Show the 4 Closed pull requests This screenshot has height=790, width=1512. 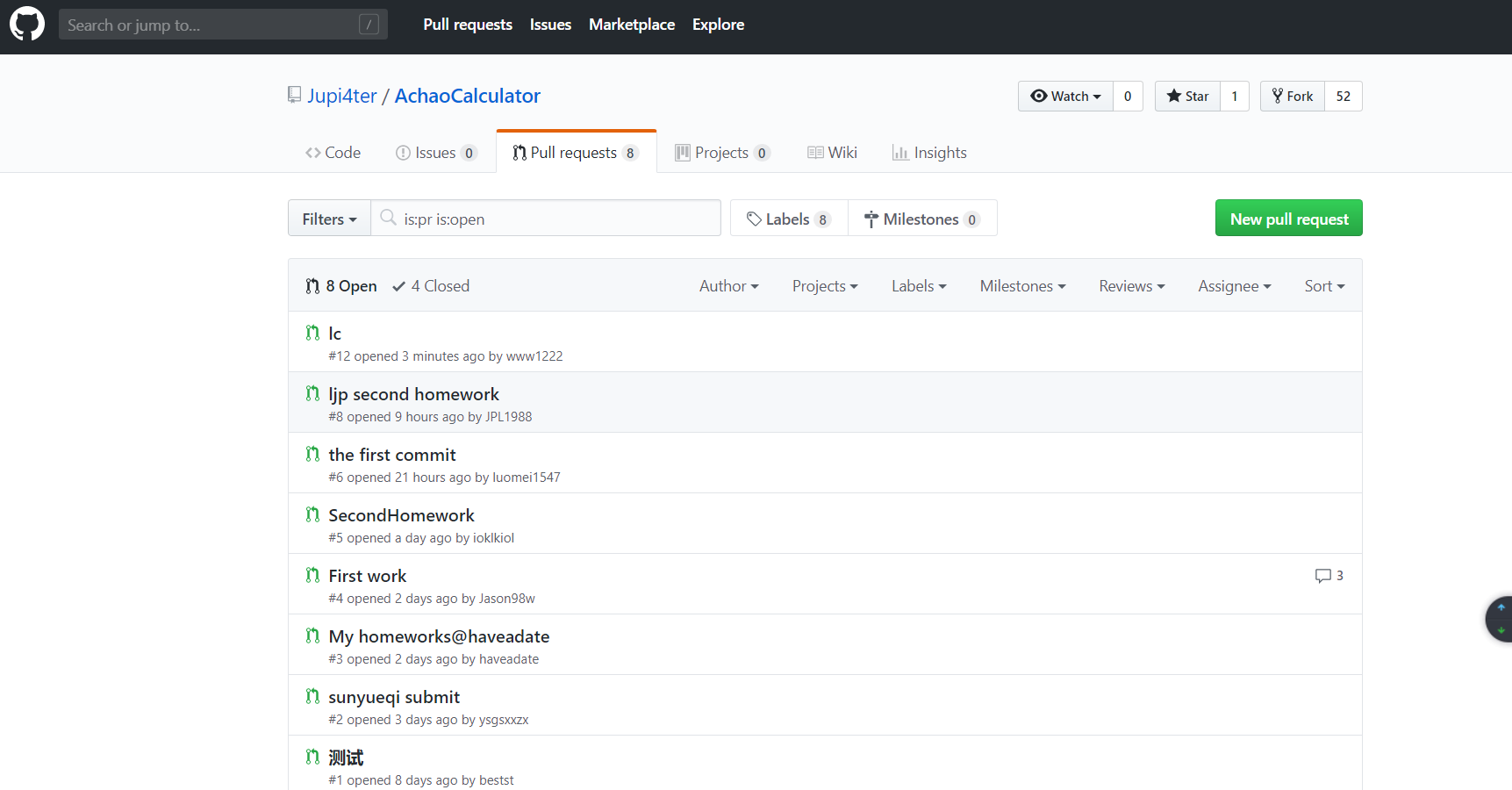(431, 286)
